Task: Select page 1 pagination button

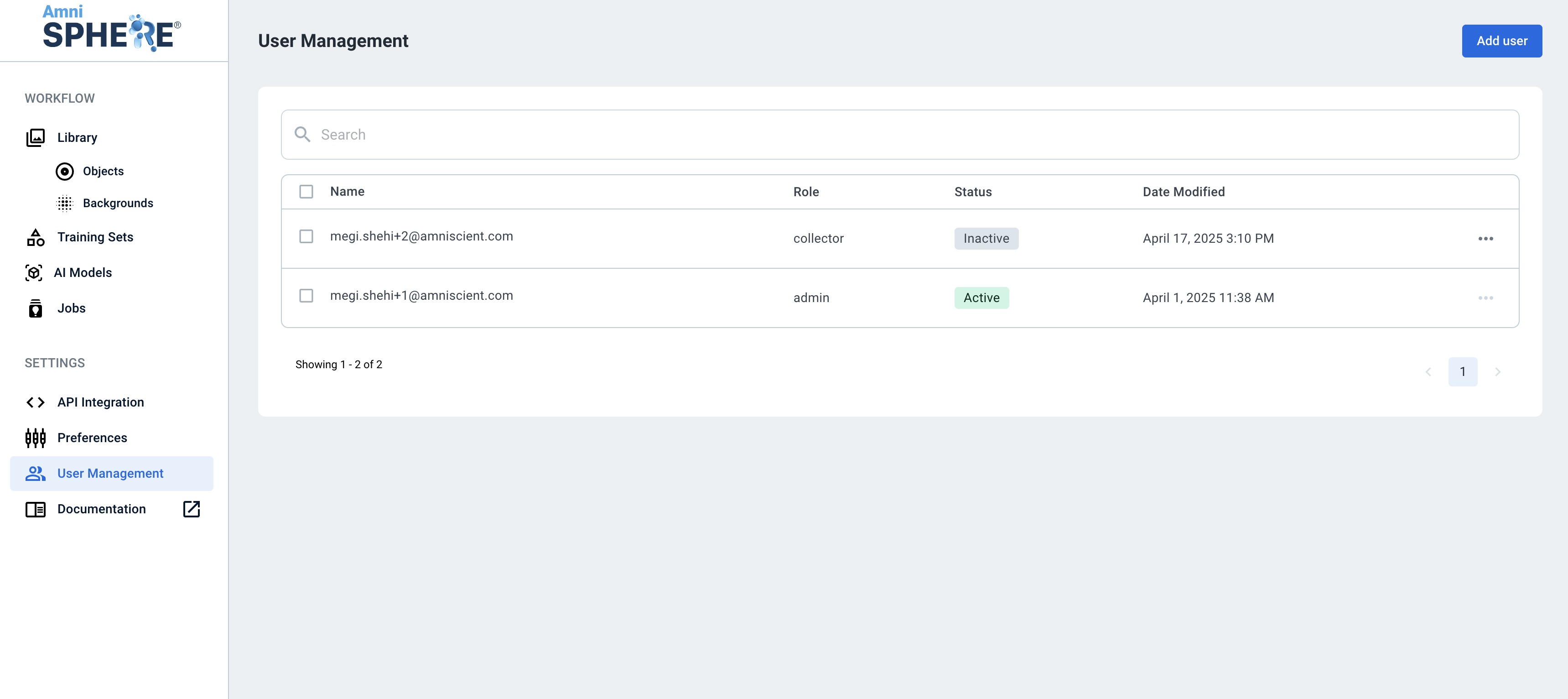Action: (1463, 372)
